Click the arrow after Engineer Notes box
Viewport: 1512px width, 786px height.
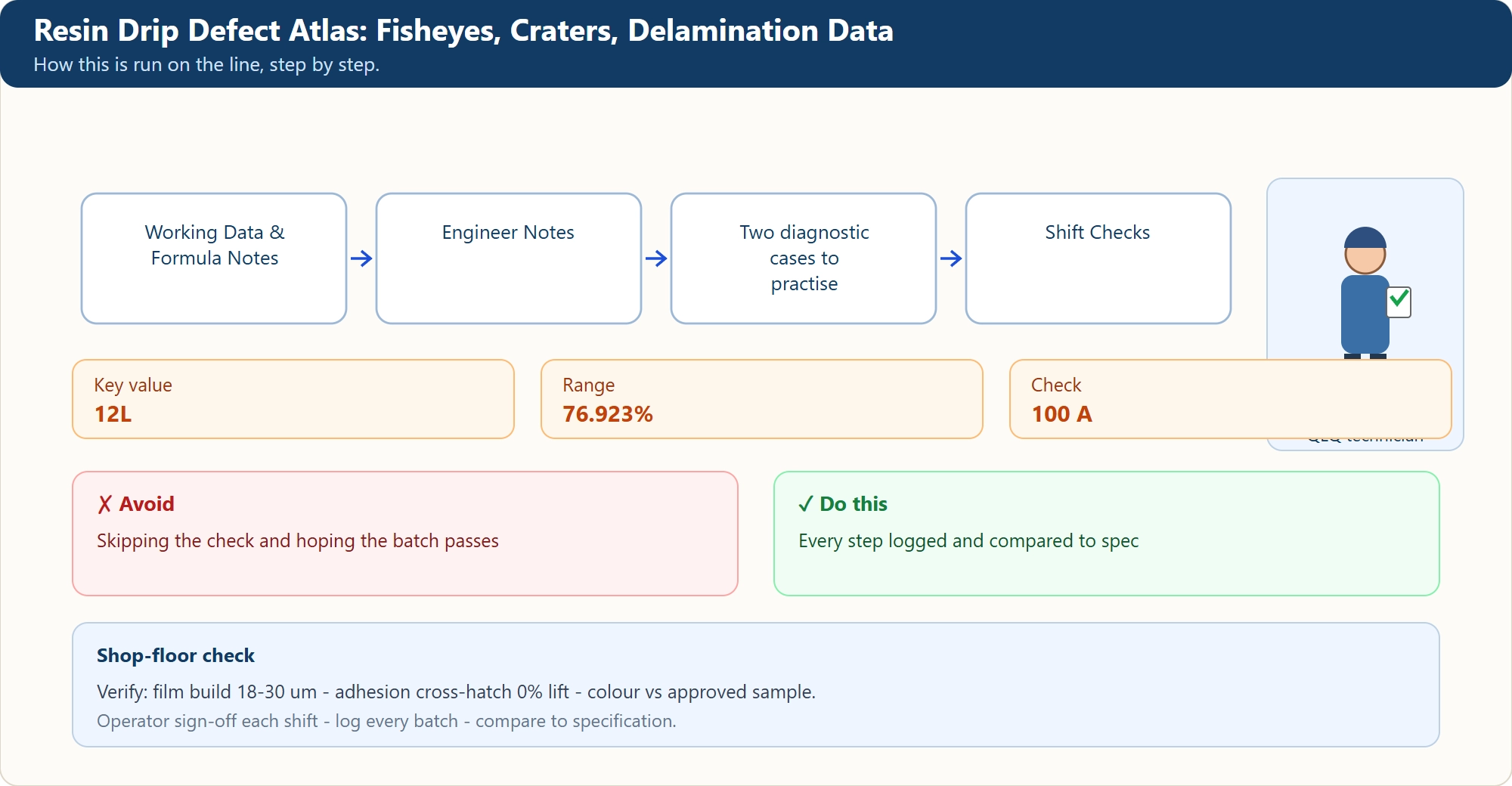click(656, 258)
